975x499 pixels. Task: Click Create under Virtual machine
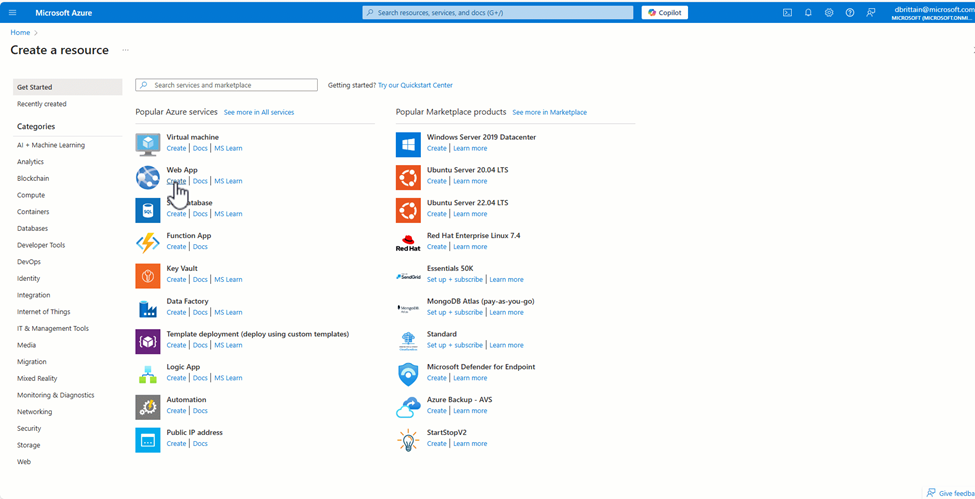click(x=176, y=148)
